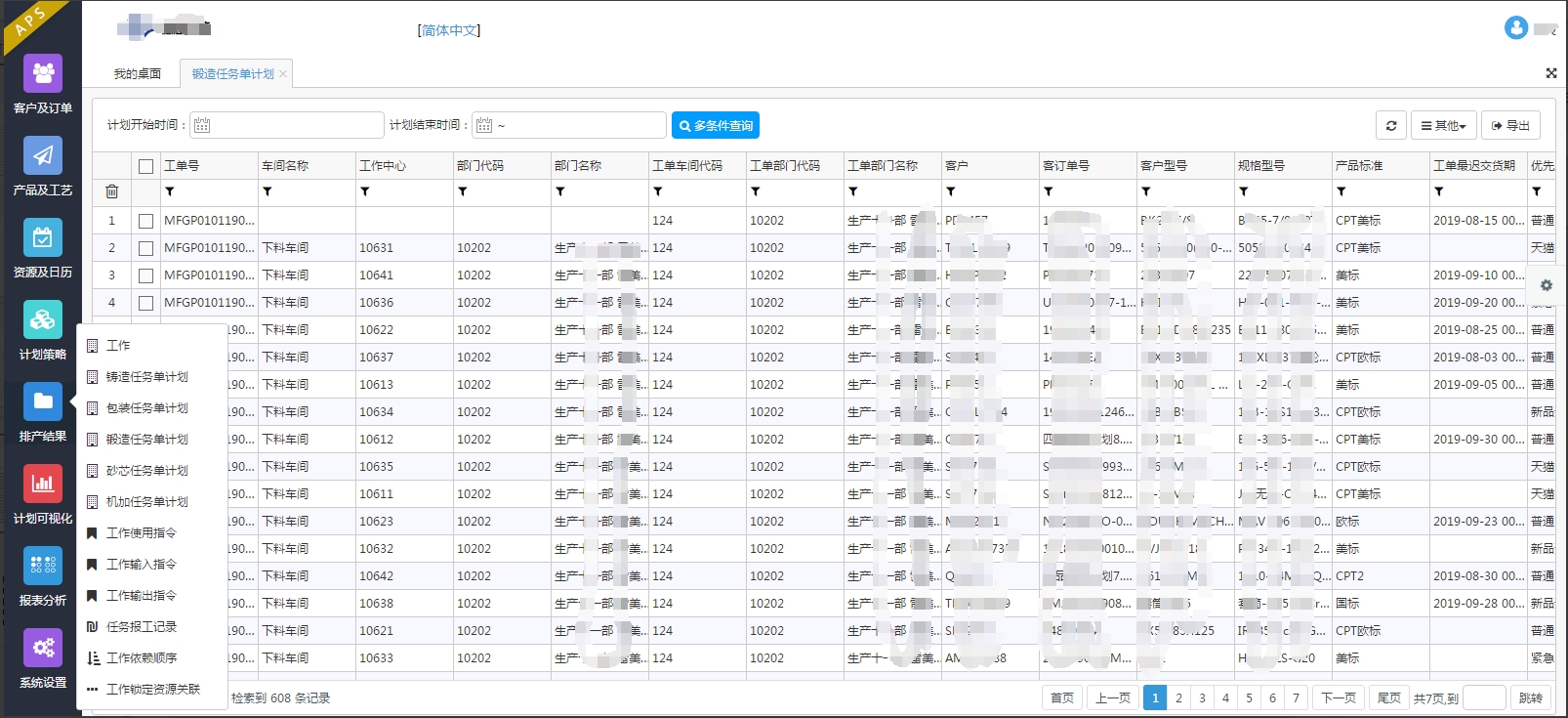Open the 客户及订单 sidebar module

[x=43, y=74]
